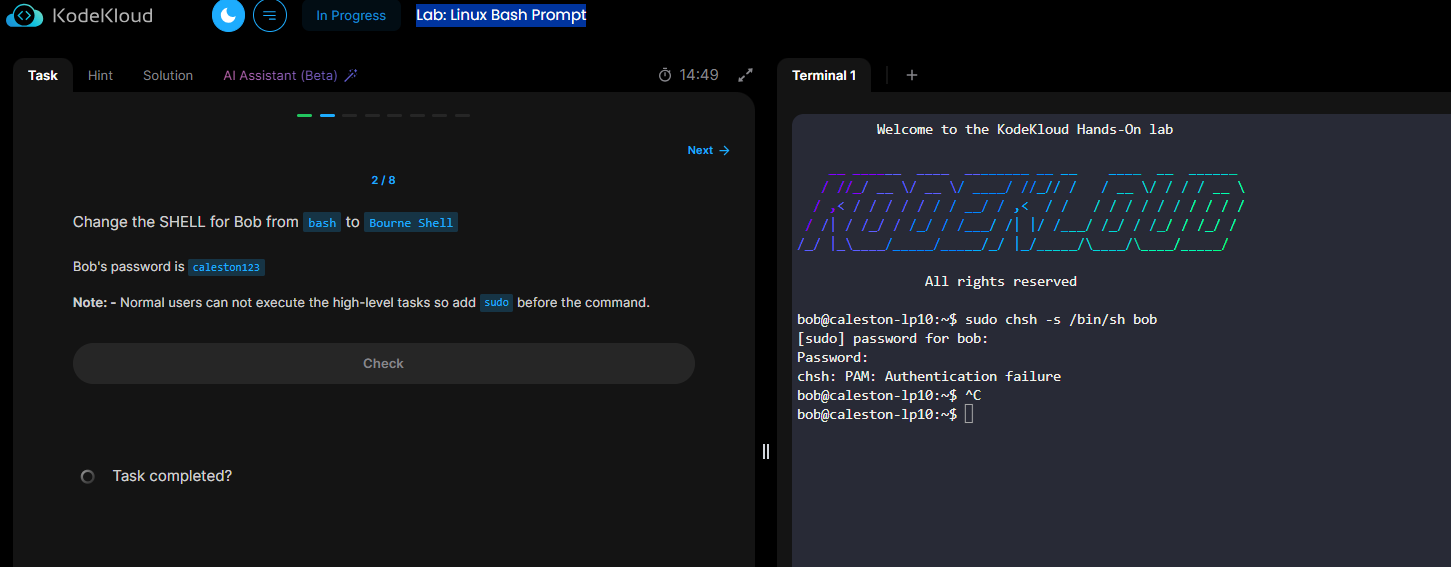1451x567 pixels.
Task: Select the Terminal 1 tab
Action: click(824, 75)
